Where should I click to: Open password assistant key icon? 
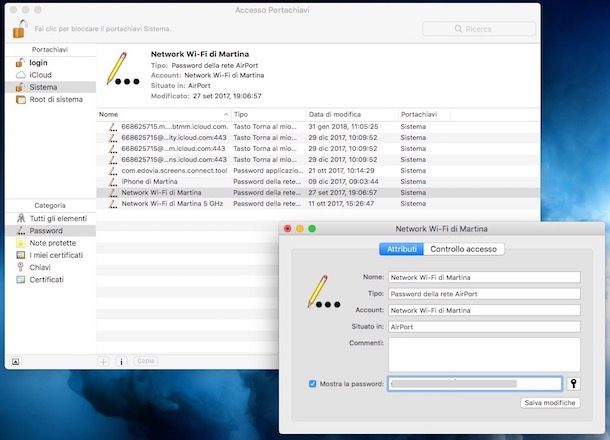click(x=573, y=384)
